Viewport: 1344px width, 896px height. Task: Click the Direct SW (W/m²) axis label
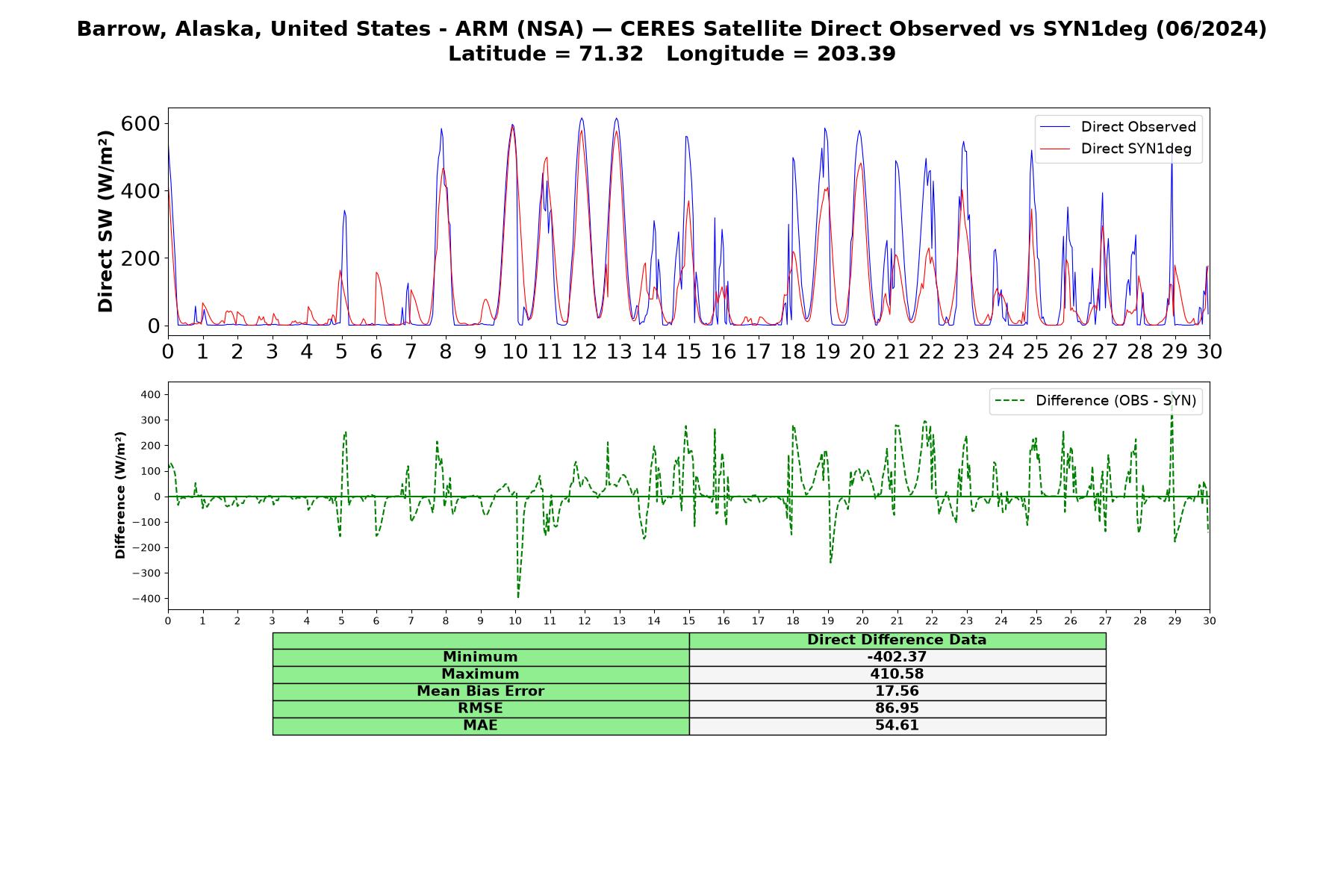pyautogui.click(x=106, y=222)
